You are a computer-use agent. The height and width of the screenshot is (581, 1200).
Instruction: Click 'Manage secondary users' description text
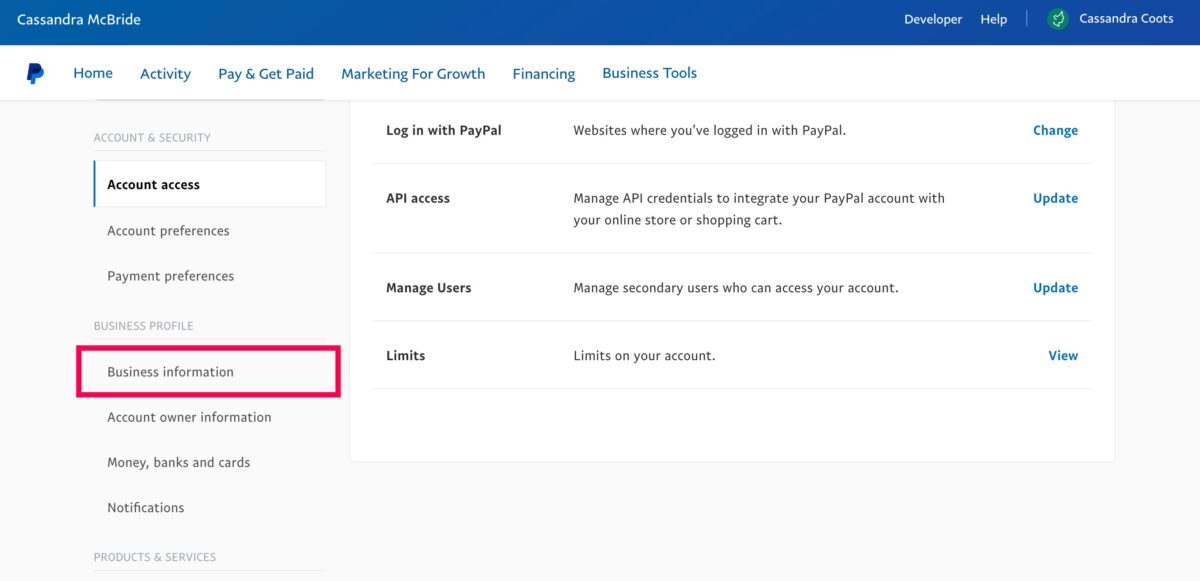[736, 287]
